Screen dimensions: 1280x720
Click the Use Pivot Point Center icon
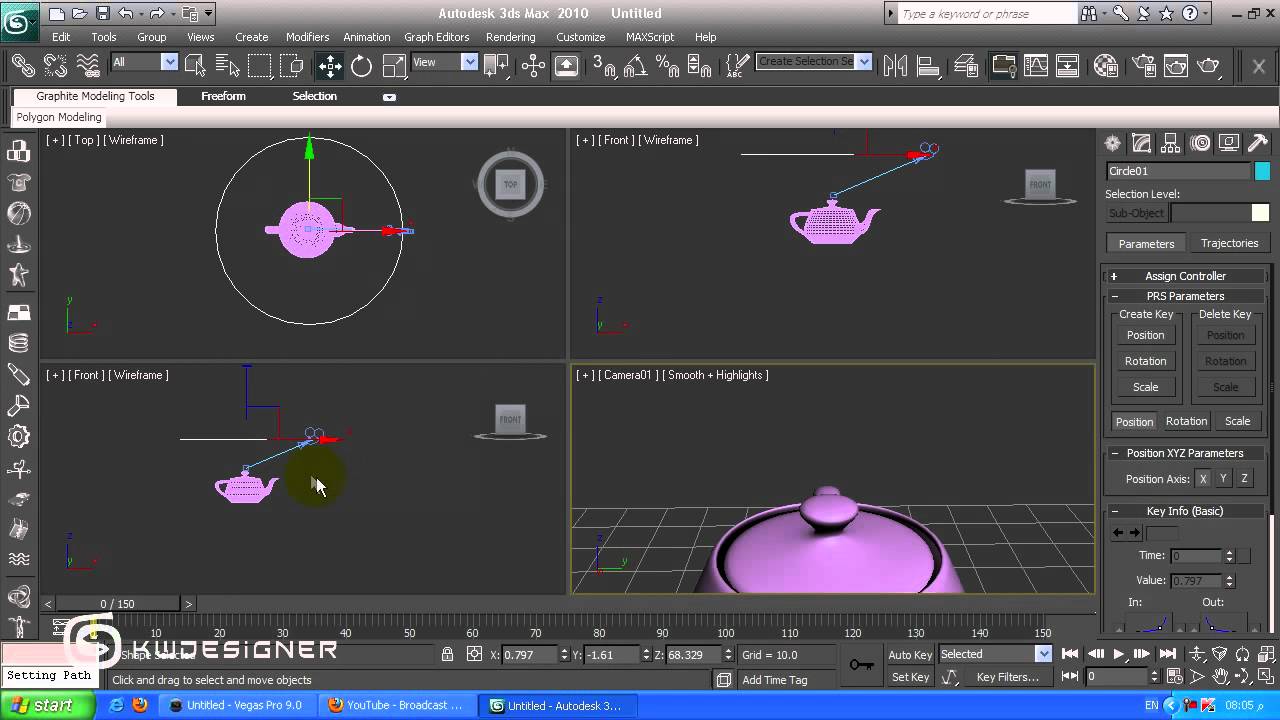496,66
